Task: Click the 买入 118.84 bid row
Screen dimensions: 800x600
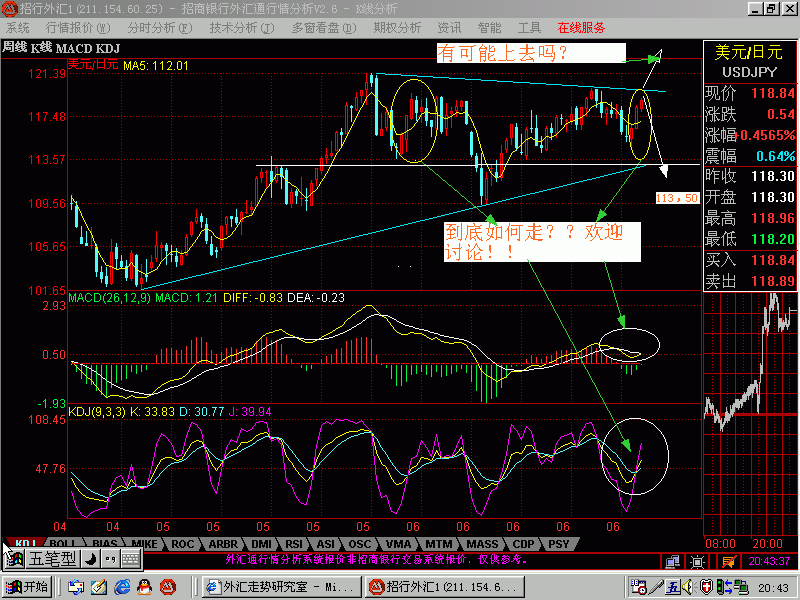Action: 749,260
